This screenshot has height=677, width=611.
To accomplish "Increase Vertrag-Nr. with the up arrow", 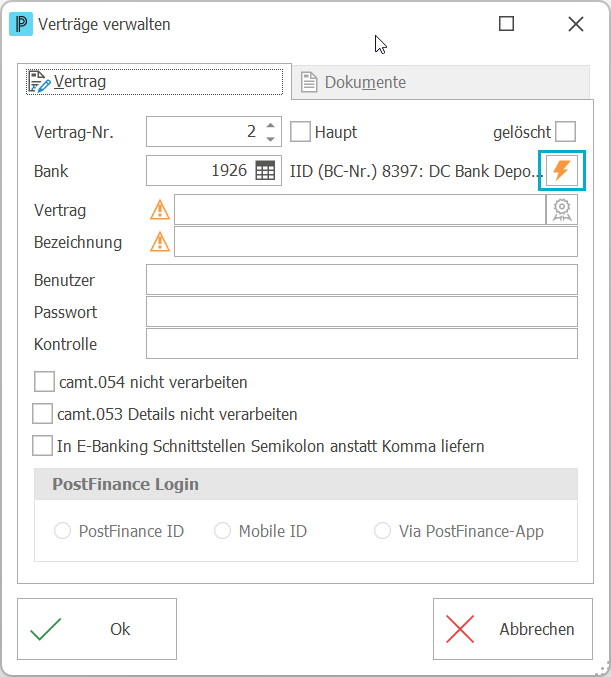I will click(x=270, y=125).
